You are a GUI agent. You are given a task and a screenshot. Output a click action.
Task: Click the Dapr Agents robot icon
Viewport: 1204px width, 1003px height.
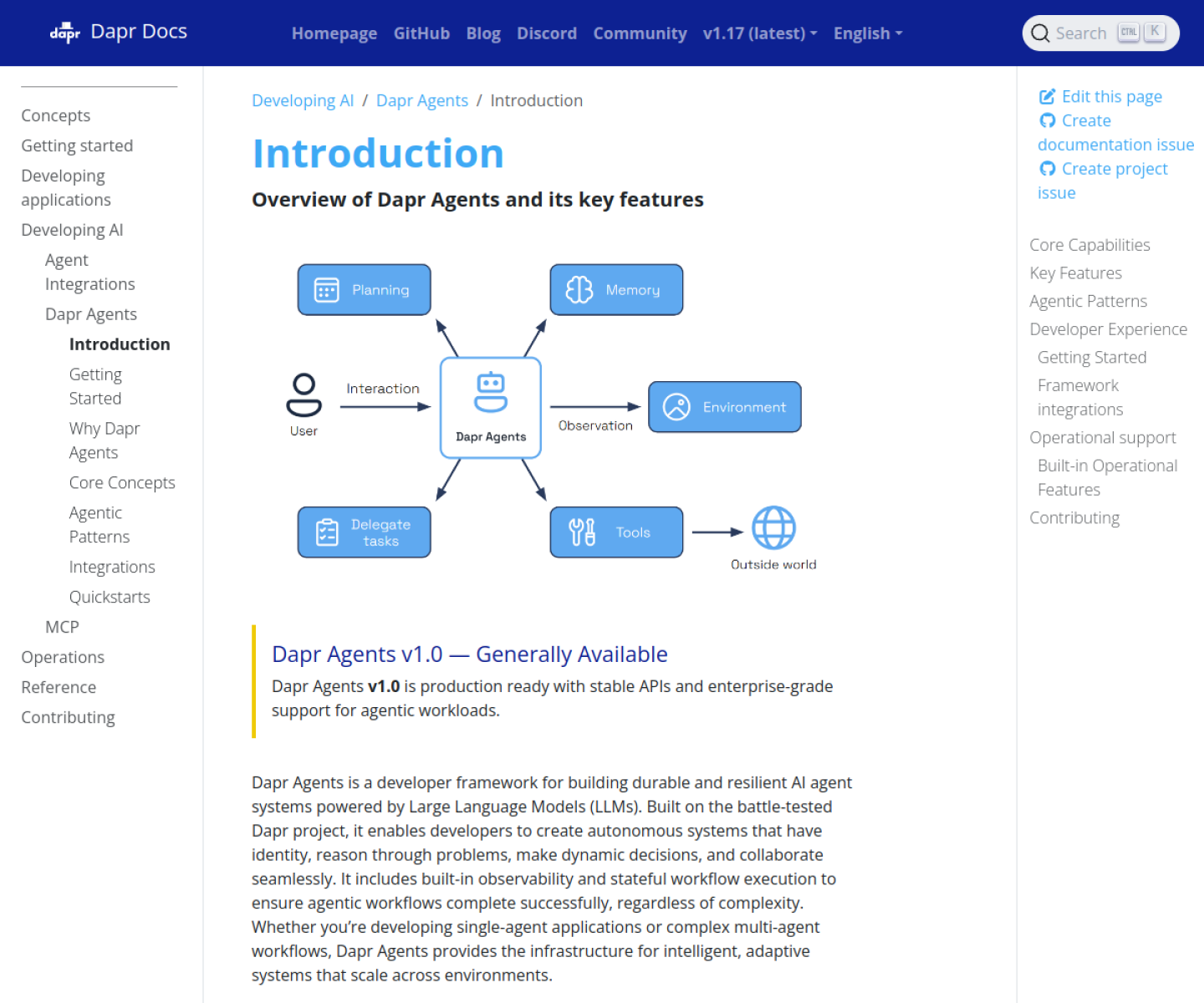point(491,392)
